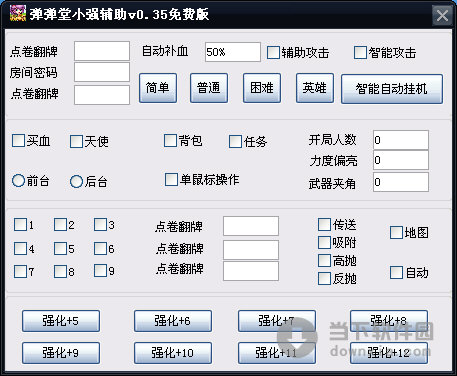The width and height of the screenshot is (457, 376).
Task: Tick checkbox number 7
Action: click(20, 271)
